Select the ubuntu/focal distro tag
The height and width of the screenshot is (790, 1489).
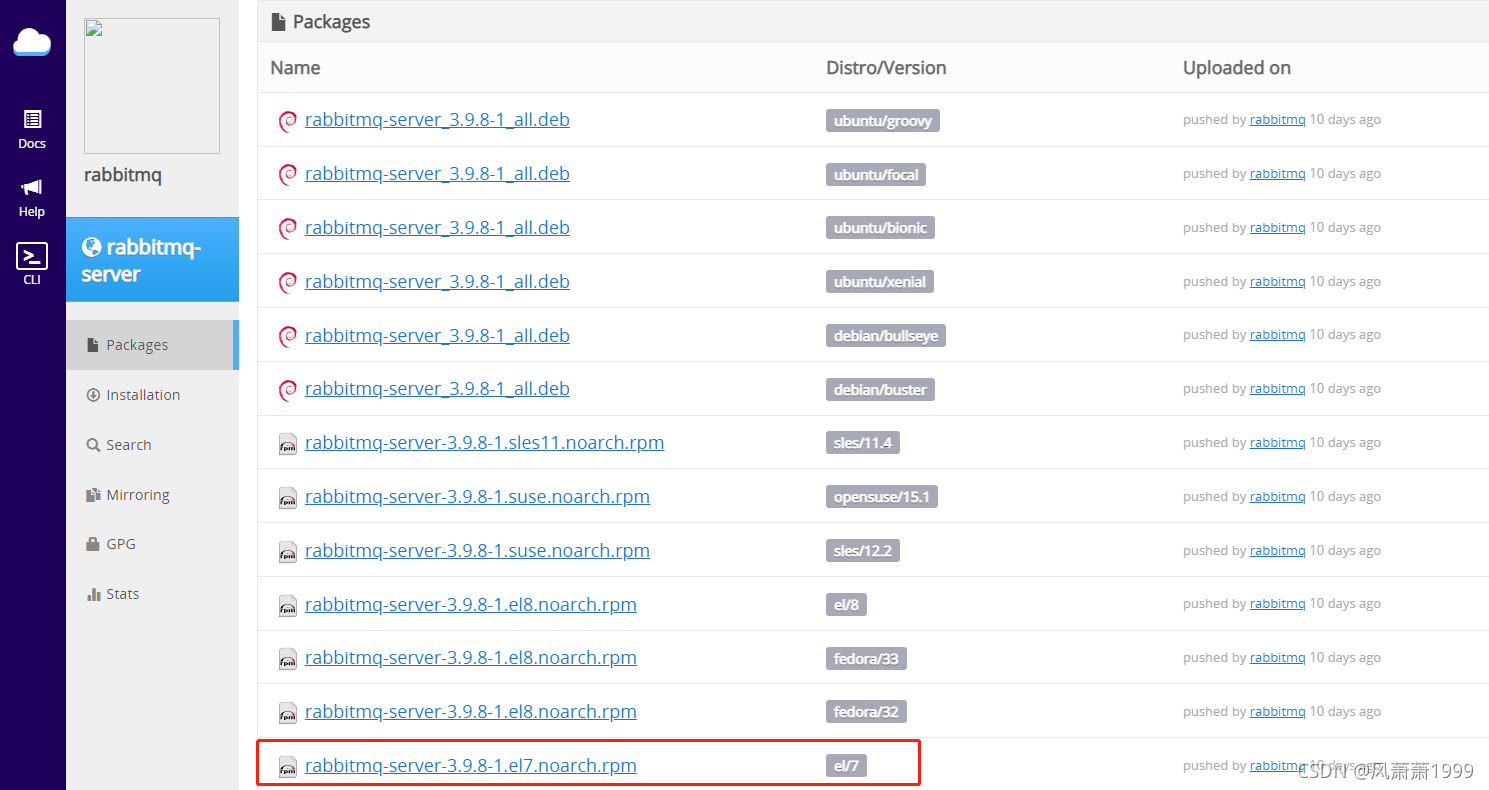[875, 173]
